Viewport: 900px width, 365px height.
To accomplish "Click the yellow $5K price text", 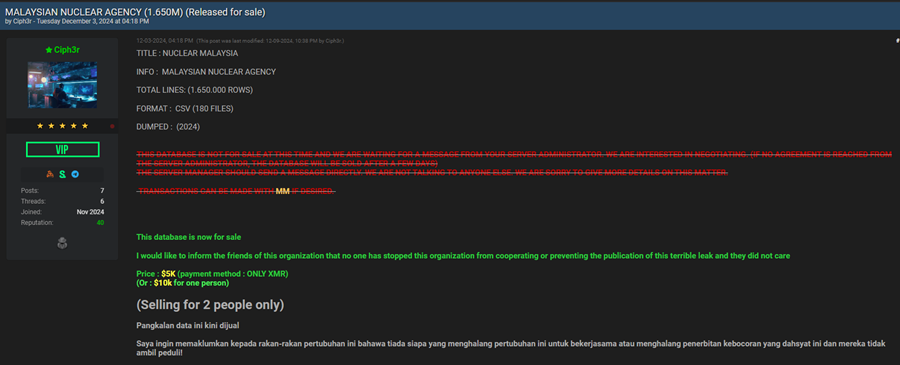I will click(x=169, y=274).
